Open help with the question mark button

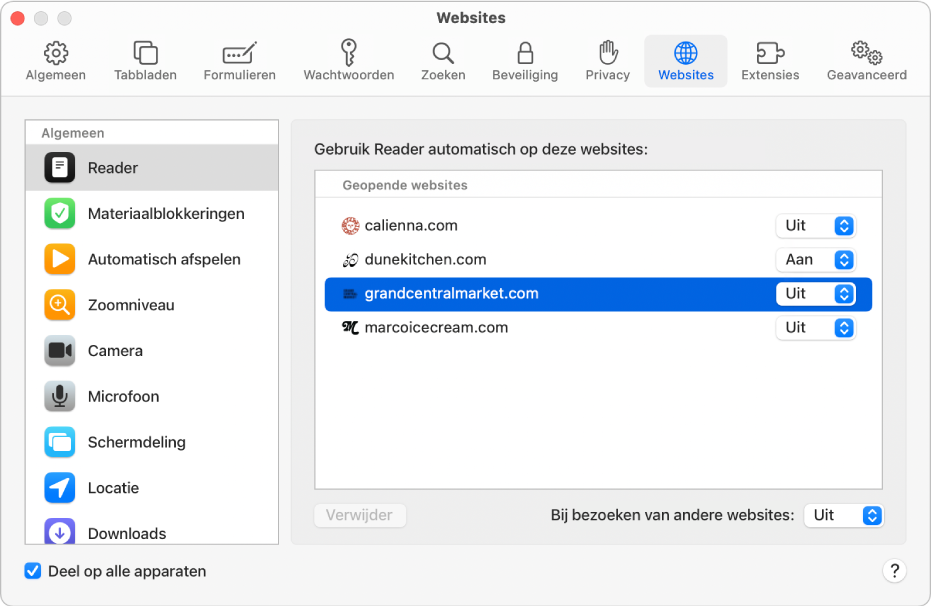[x=894, y=571]
